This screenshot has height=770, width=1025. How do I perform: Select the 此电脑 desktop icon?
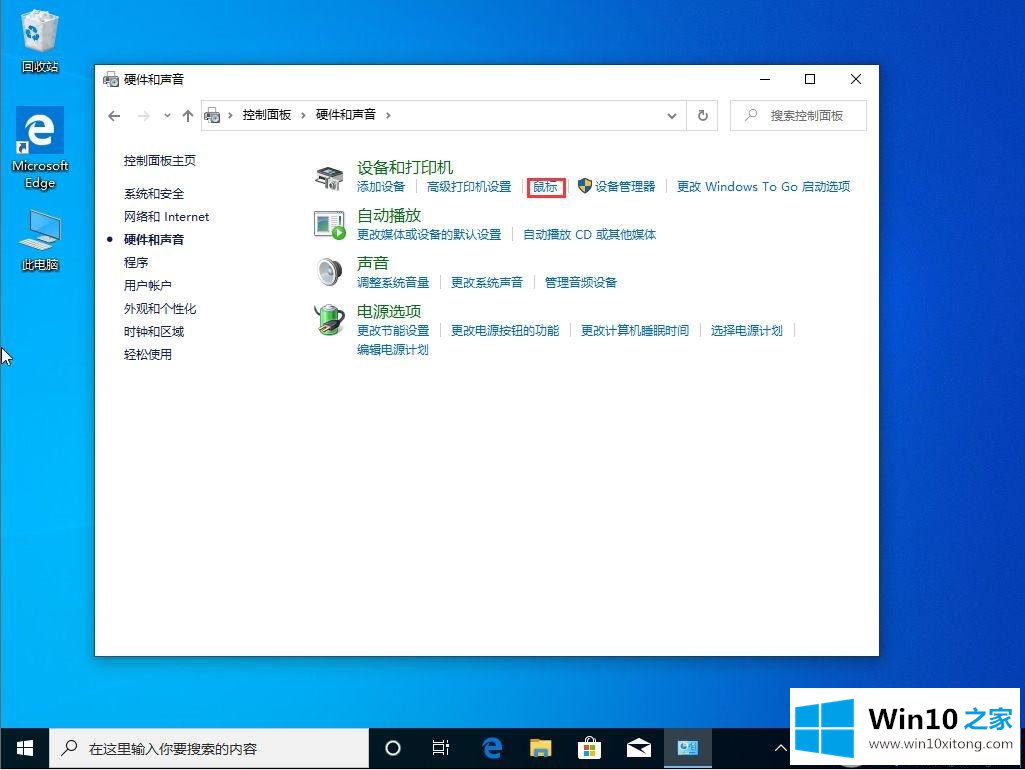40,241
